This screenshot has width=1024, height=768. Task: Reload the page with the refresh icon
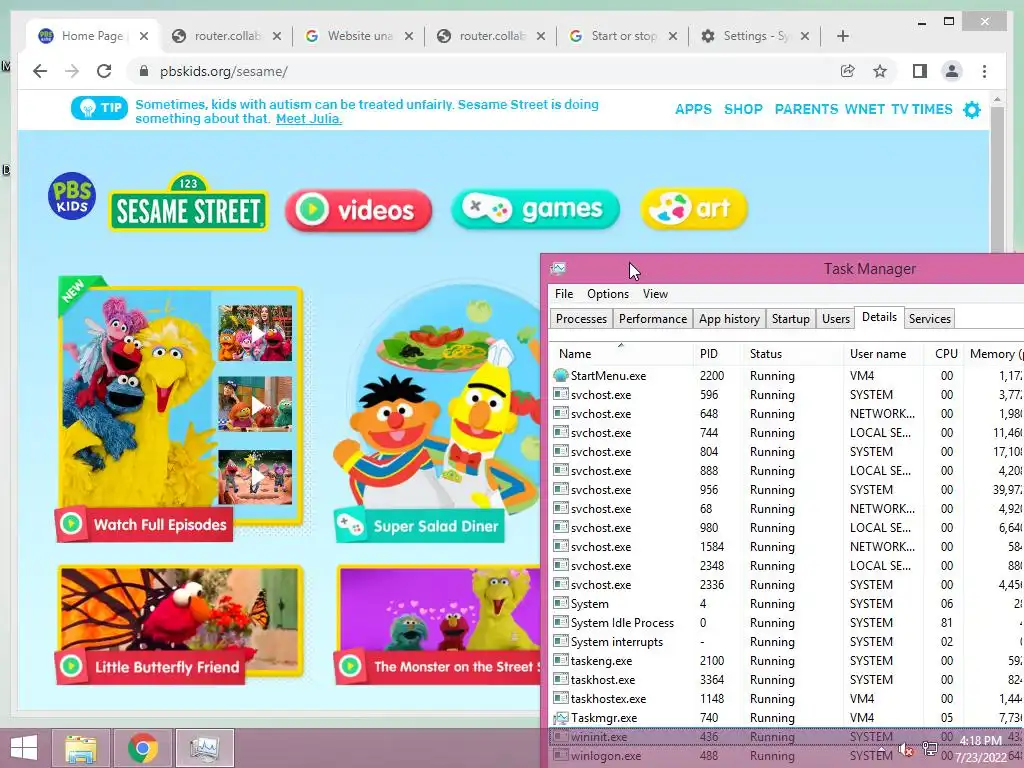pos(104,71)
